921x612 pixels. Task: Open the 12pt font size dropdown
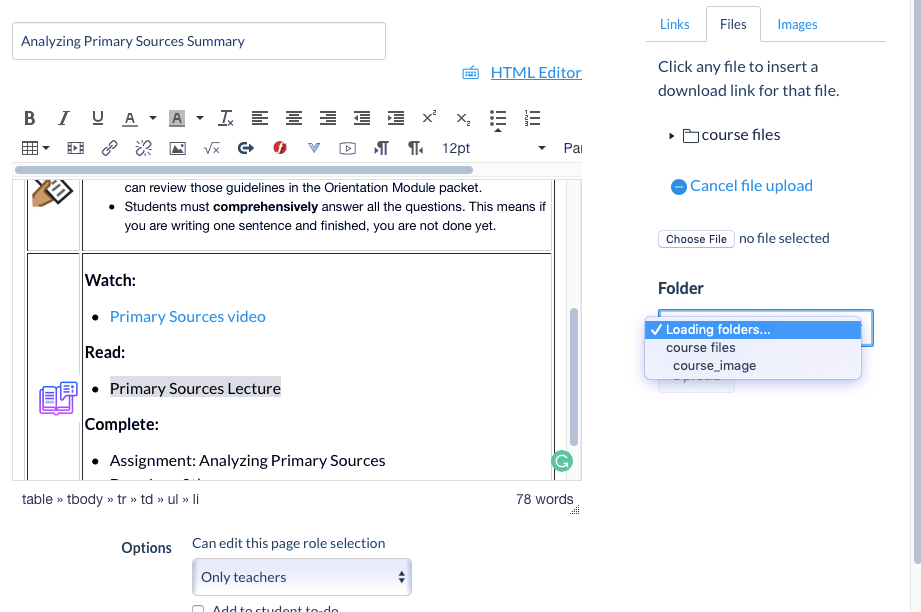[x=494, y=148]
